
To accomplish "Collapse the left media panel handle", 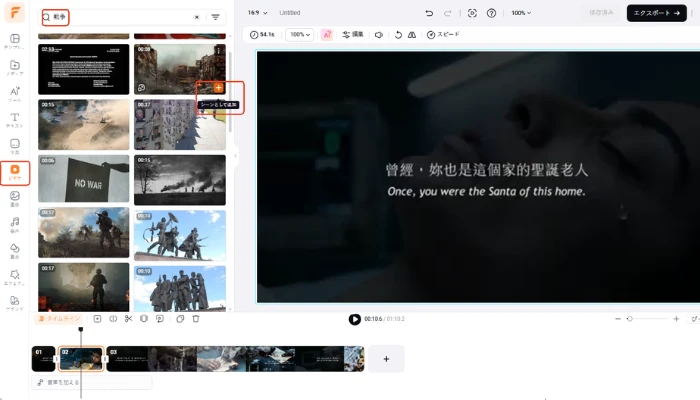I will [235, 156].
